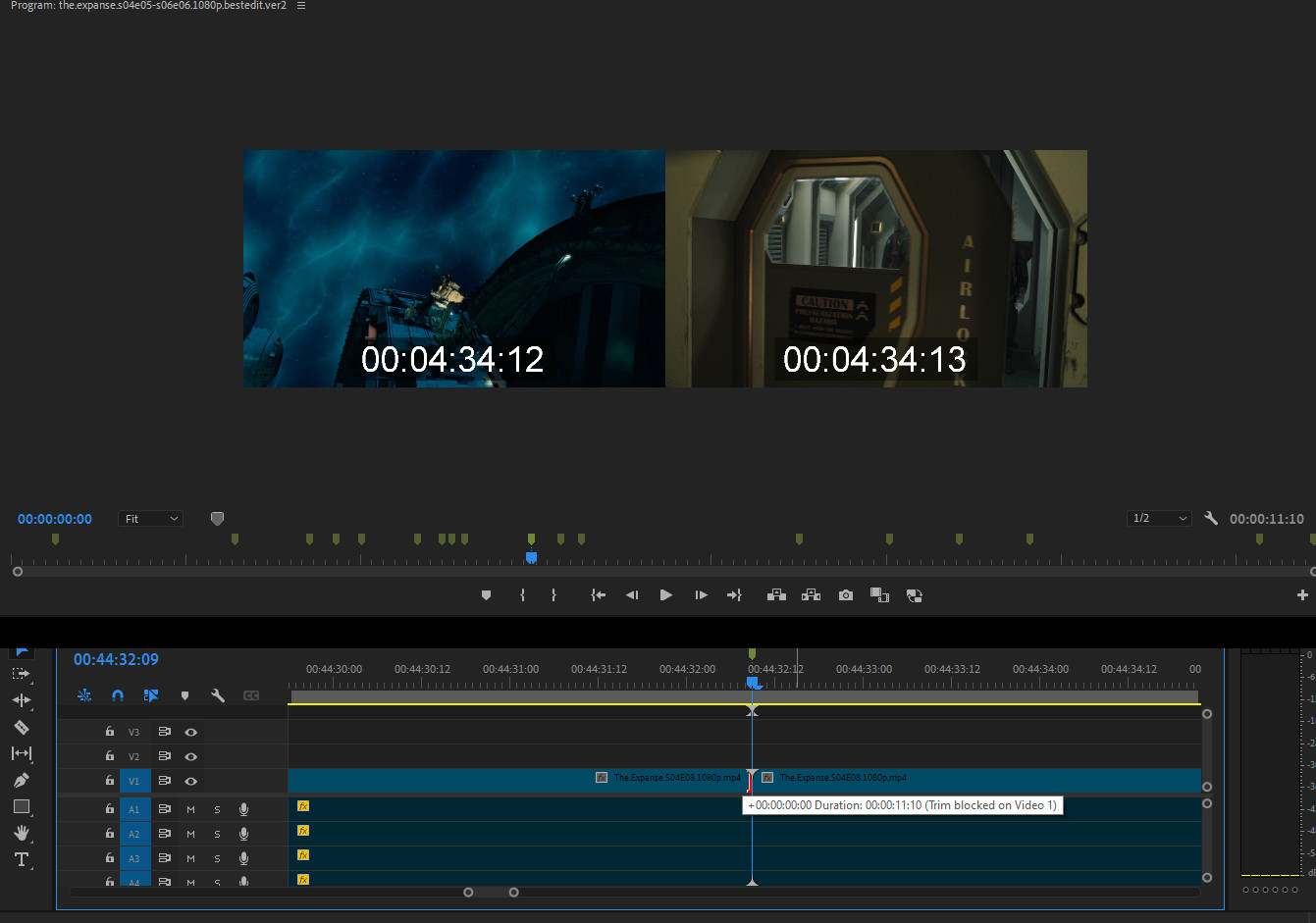Open the 1/2 playback resolution dropdown
Screen dimensions: 1316x923
click(x=1159, y=519)
